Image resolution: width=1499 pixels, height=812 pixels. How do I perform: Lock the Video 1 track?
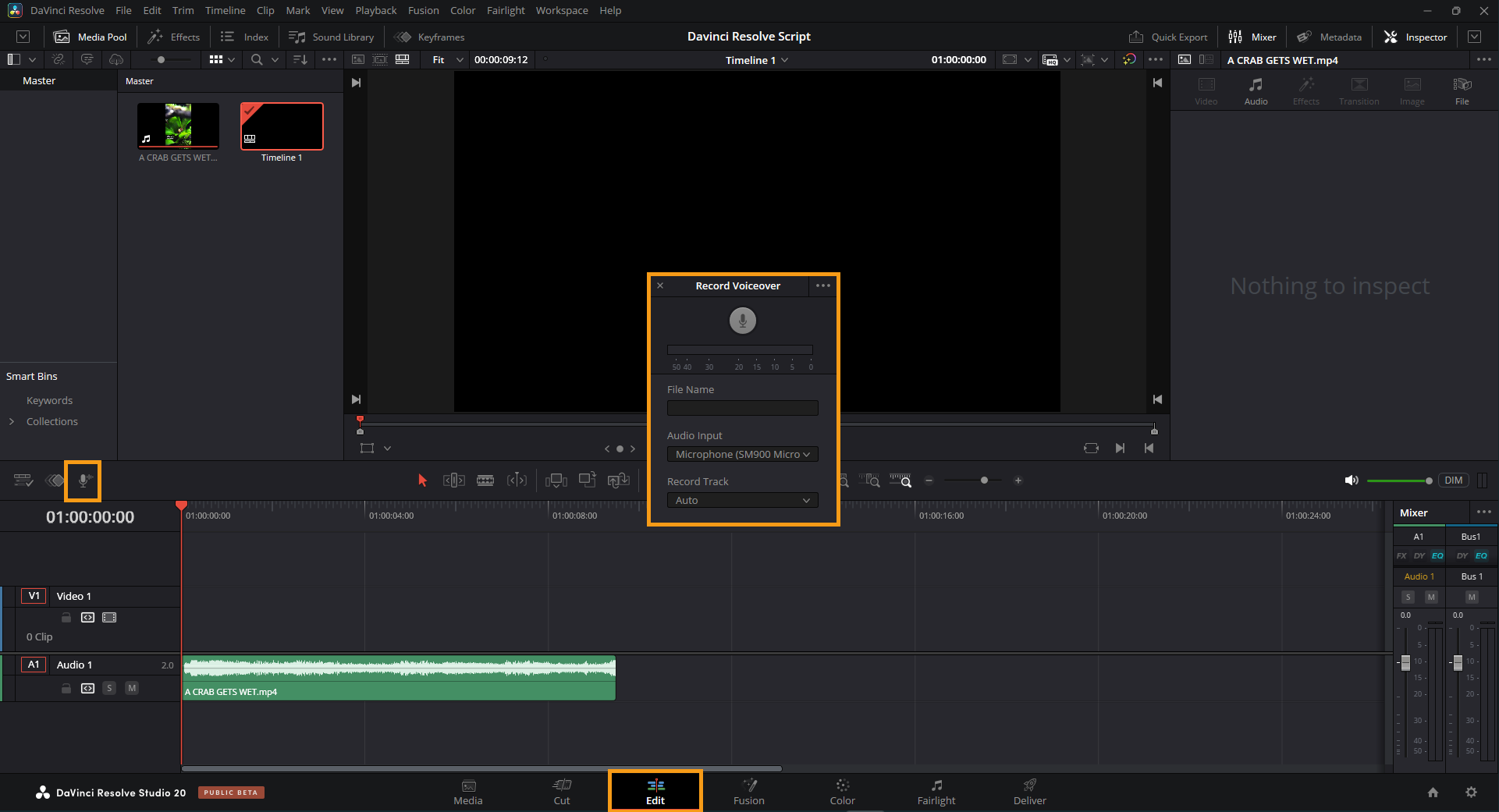[66, 617]
